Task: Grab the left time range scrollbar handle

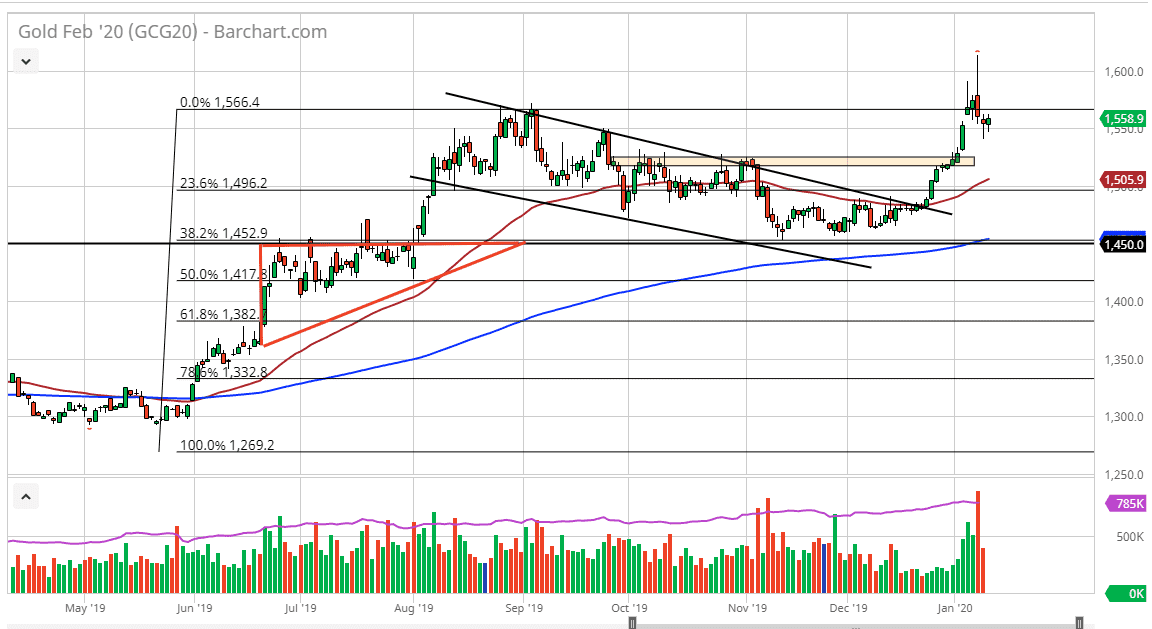Action: [632, 623]
